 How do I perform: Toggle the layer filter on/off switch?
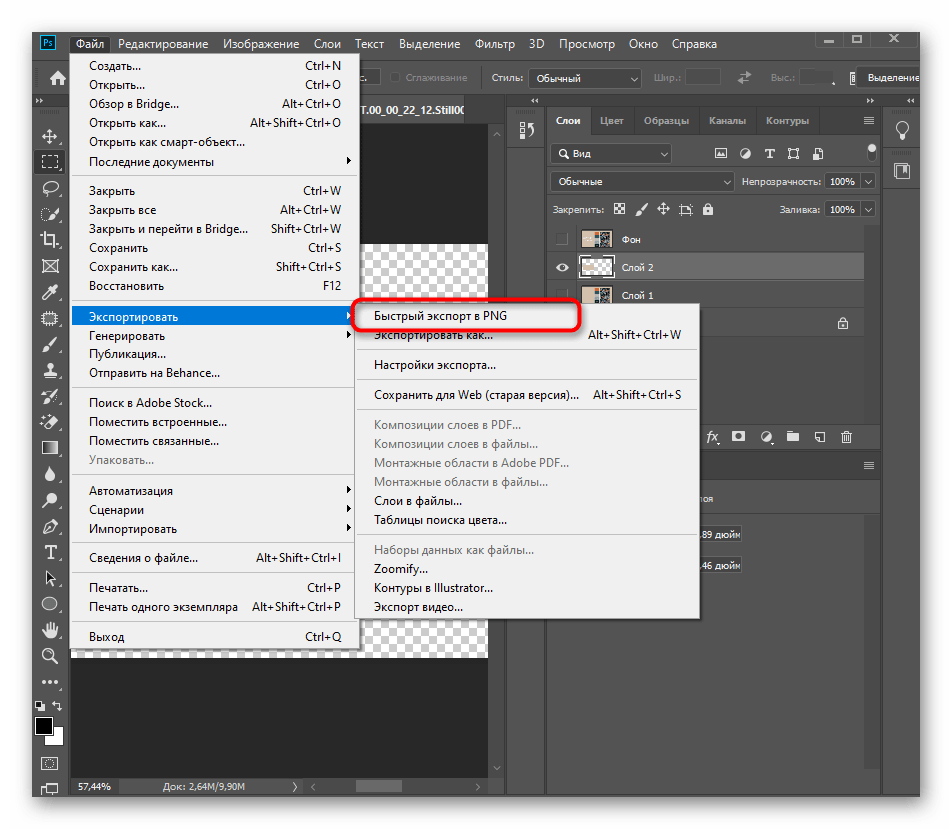click(872, 152)
